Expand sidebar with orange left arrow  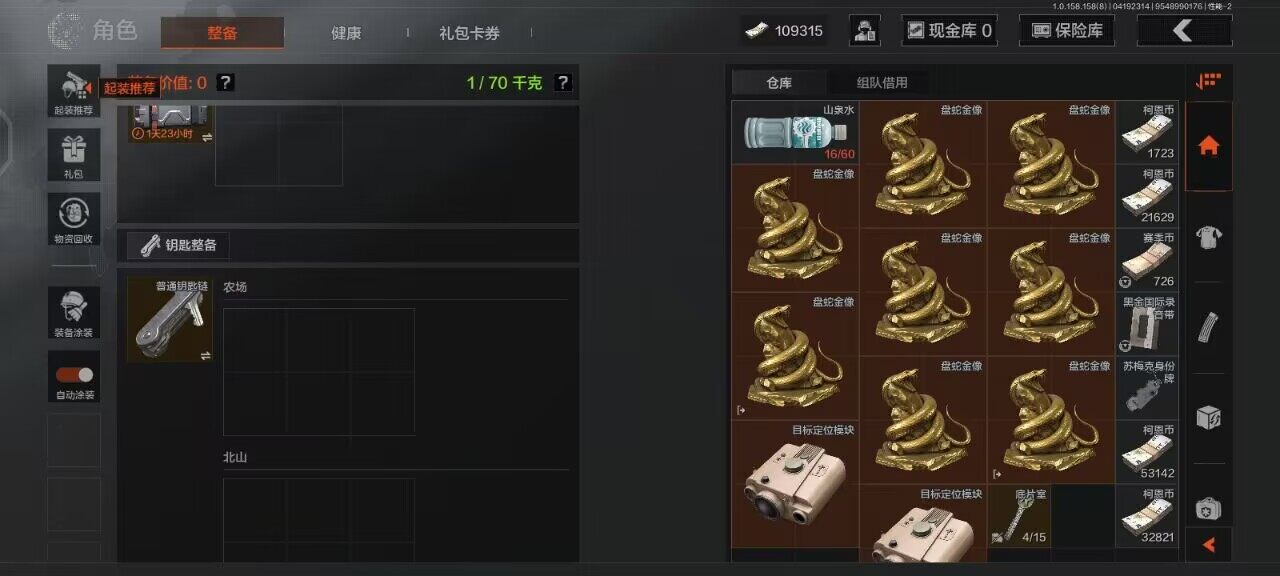click(1208, 545)
